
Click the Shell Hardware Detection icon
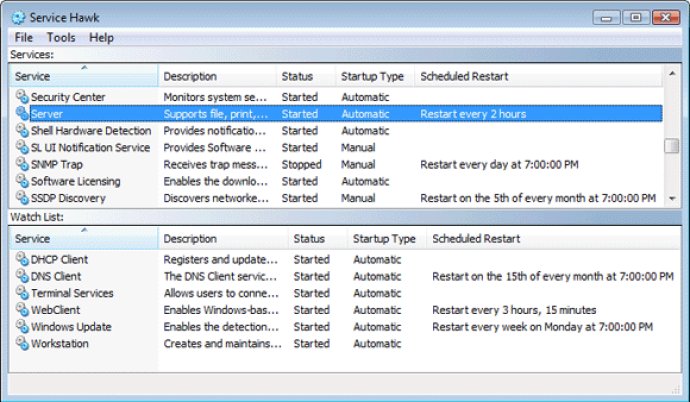[22, 130]
